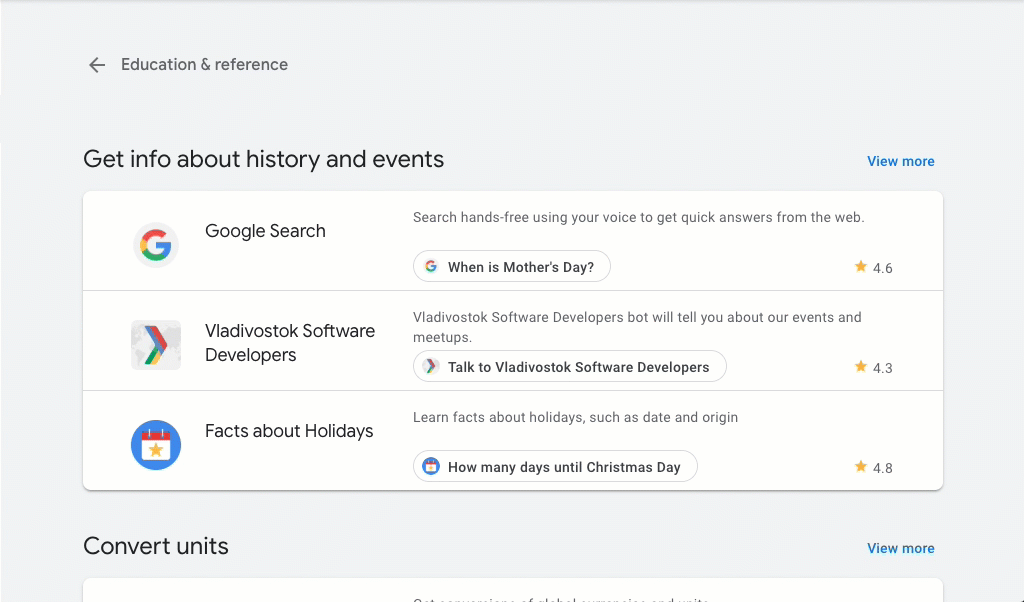Viewport: 1024px width, 602px height.
Task: Click the 'Learn facts about holidays' description
Action: (575, 417)
